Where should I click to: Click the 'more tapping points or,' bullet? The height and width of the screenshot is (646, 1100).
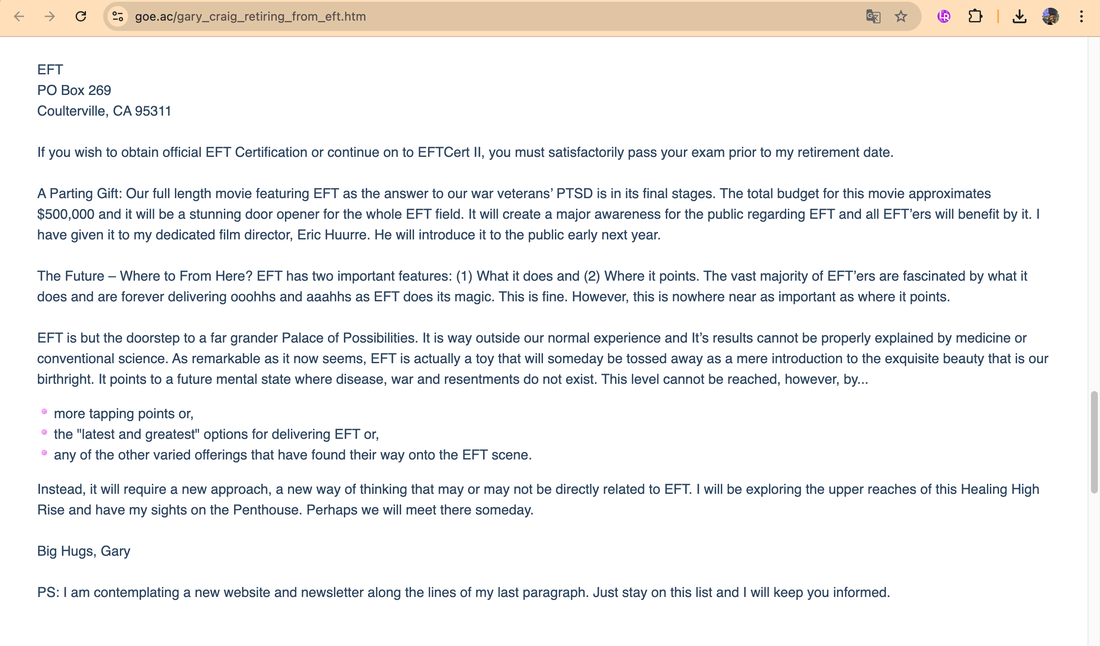click(x=123, y=414)
